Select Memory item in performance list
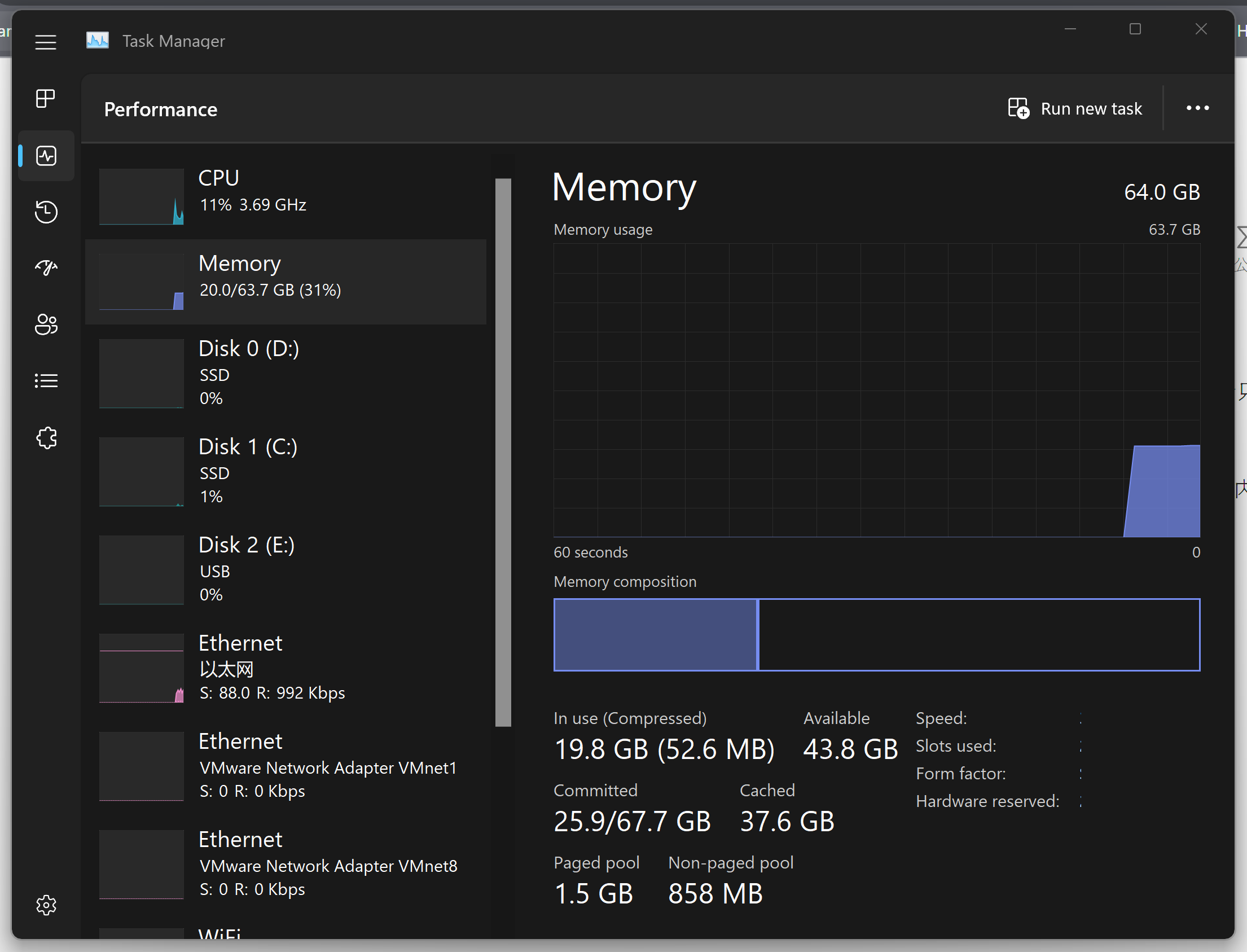 tap(286, 281)
